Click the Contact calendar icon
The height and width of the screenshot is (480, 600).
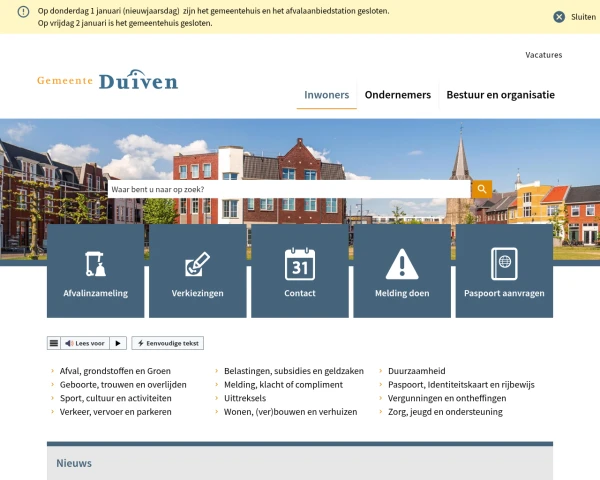(299, 264)
